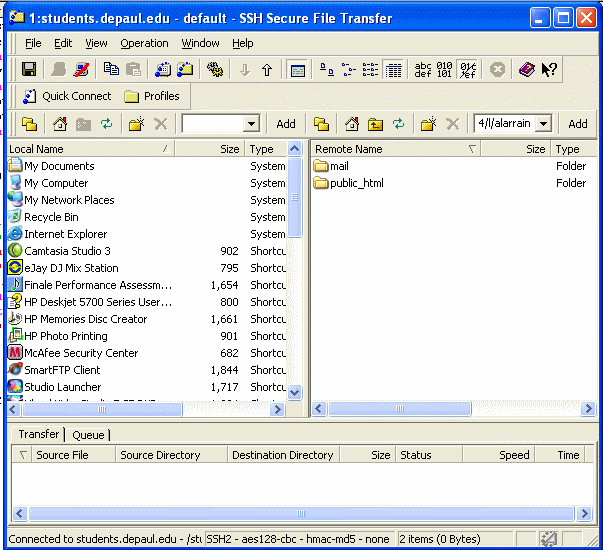Viewport: 603px width, 550px height.
Task: Click Add button next to local path
Action: click(x=286, y=124)
